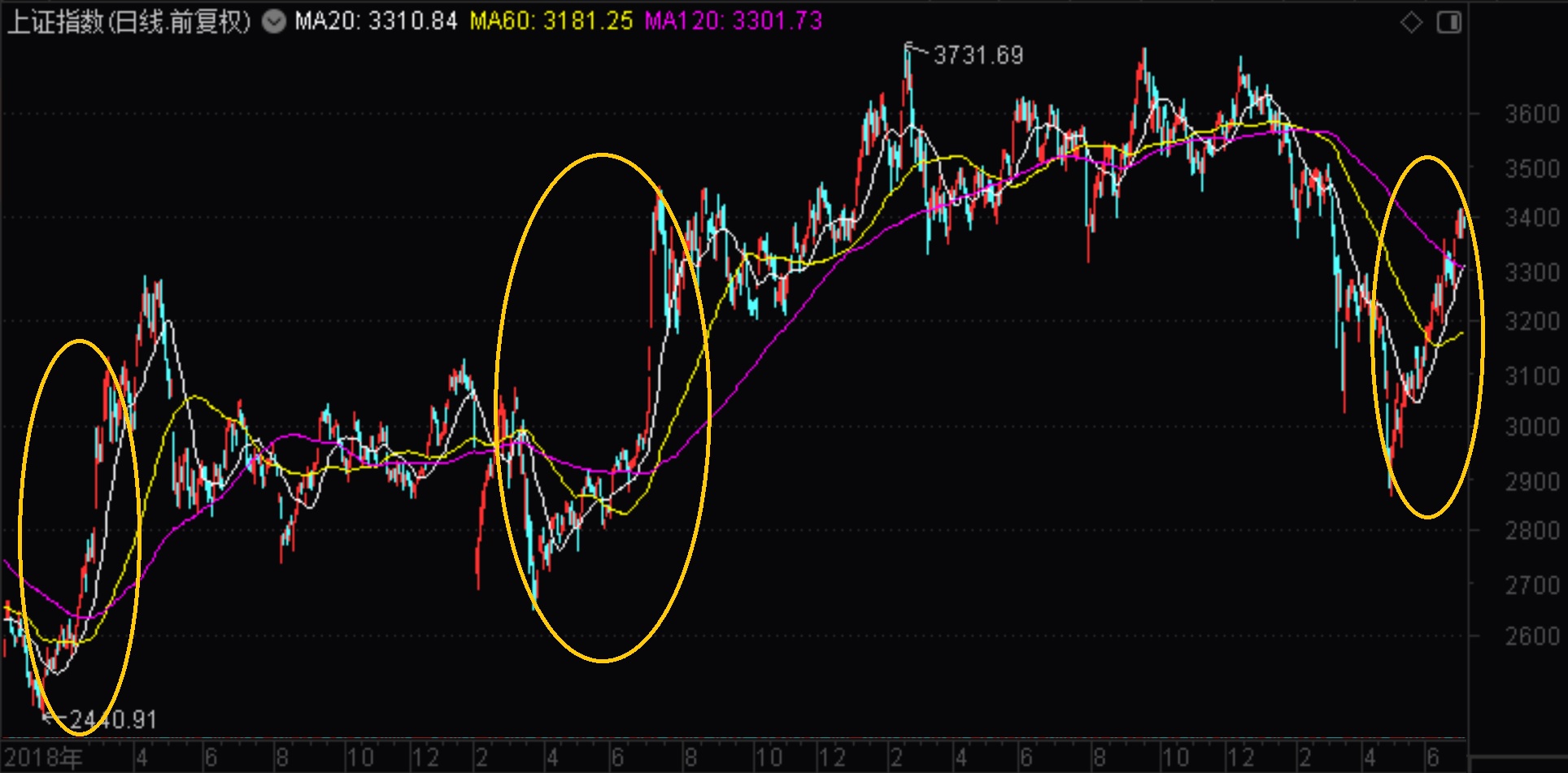This screenshot has height=773, width=1568.
Task: Click the MA60: 3181.25 indicator label
Action: click(x=551, y=21)
